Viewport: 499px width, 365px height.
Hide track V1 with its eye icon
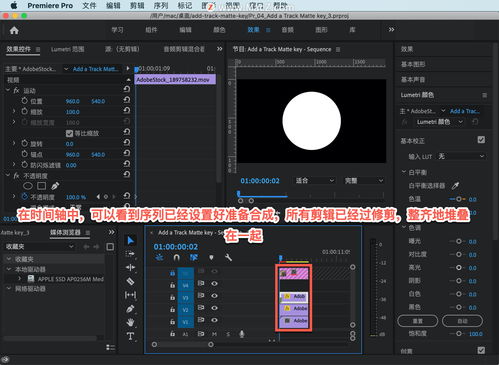(214, 320)
